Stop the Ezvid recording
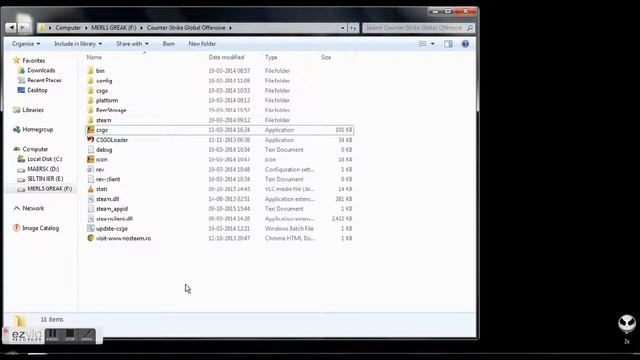Image resolution: width=640 pixels, height=360 pixels. (70, 336)
